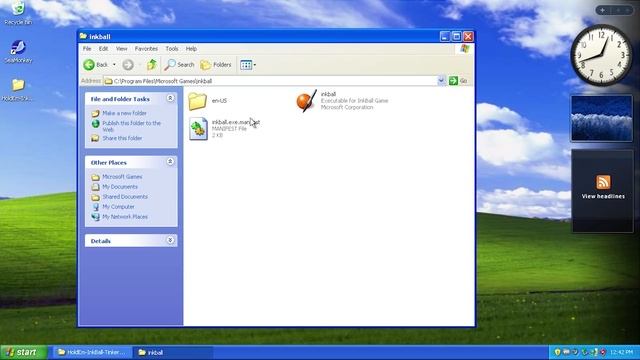
Task: Switch to HoldEn-InkBall-Tinker taskbar window
Action: pos(92,352)
